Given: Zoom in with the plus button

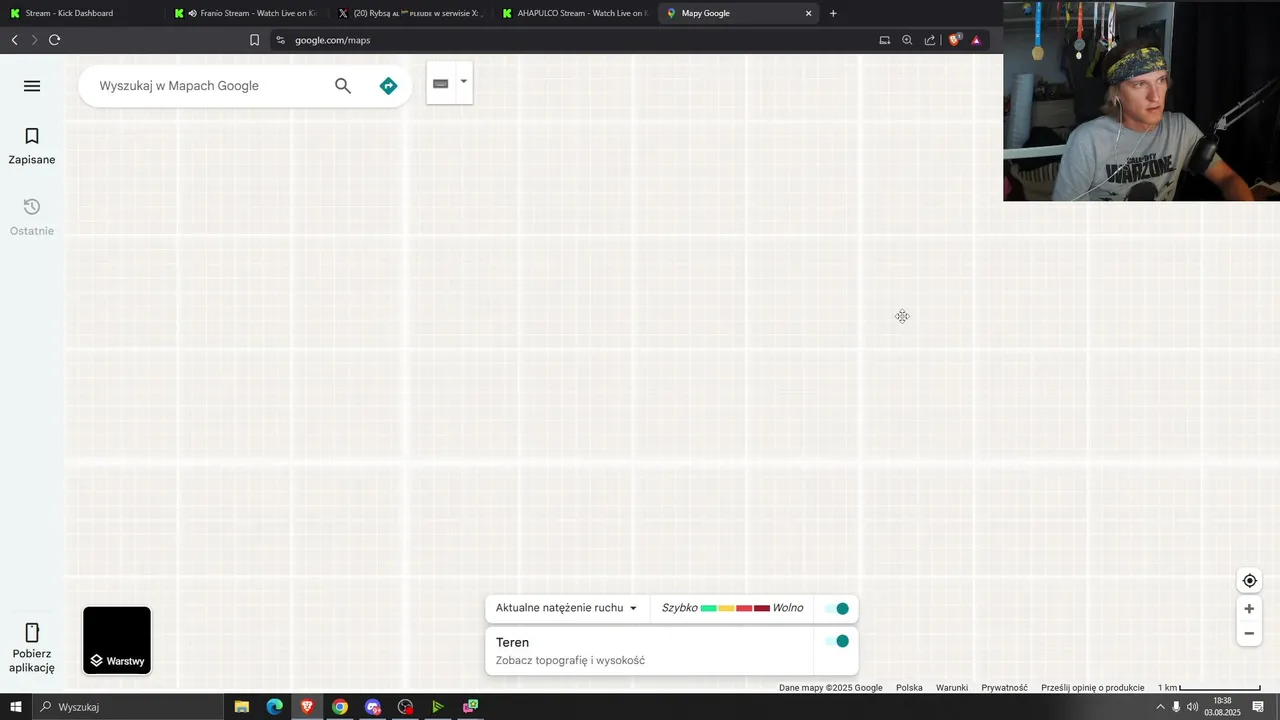Looking at the screenshot, I should pos(1249,609).
